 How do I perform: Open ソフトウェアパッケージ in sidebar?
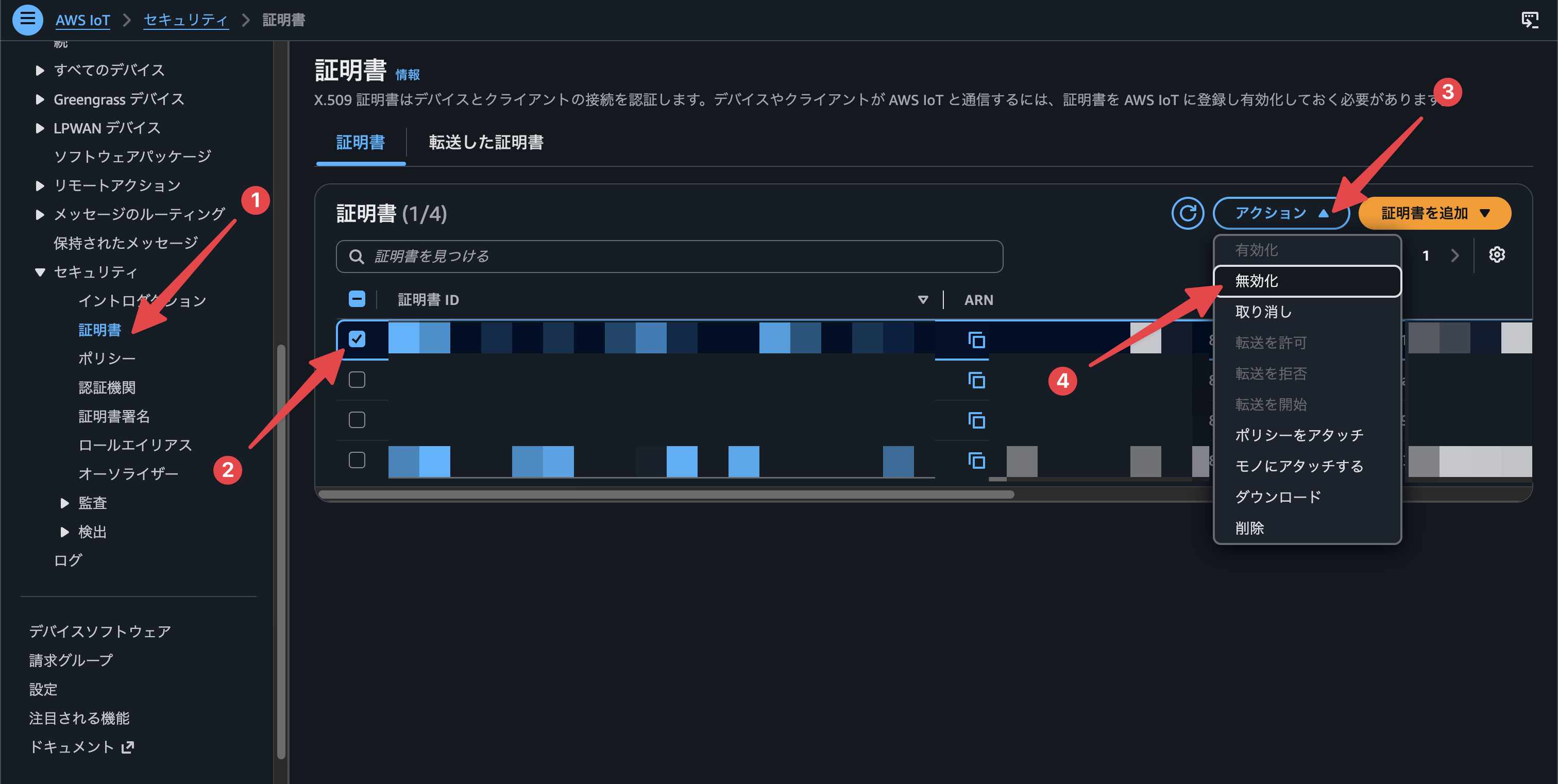[x=132, y=157]
